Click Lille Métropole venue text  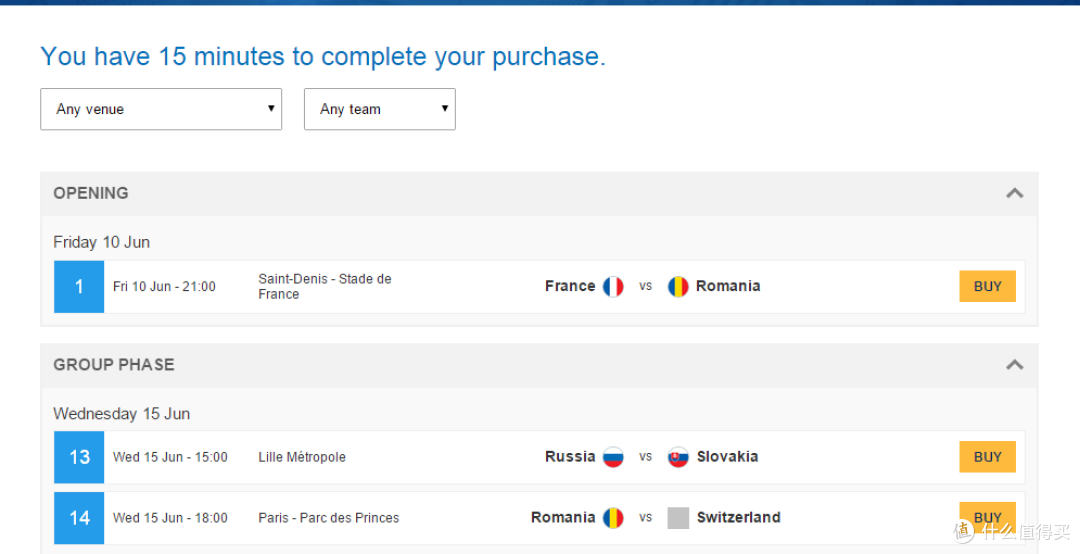point(302,457)
